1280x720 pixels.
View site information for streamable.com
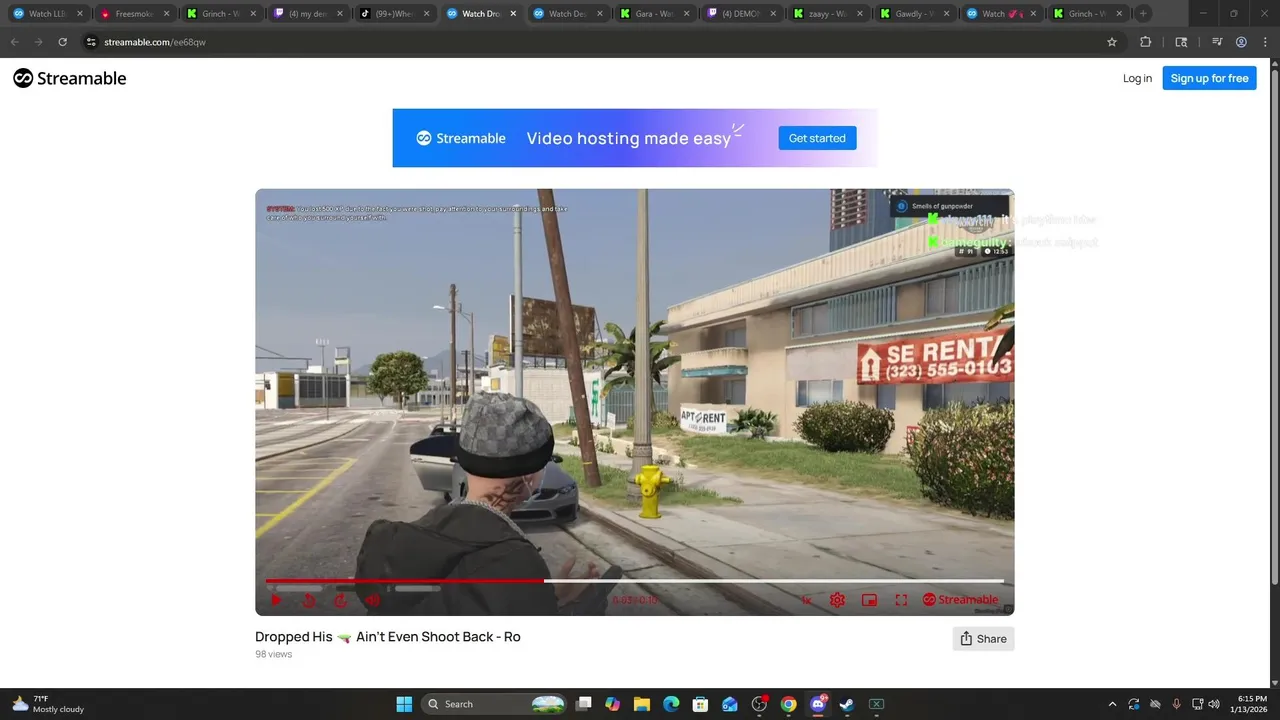point(91,42)
